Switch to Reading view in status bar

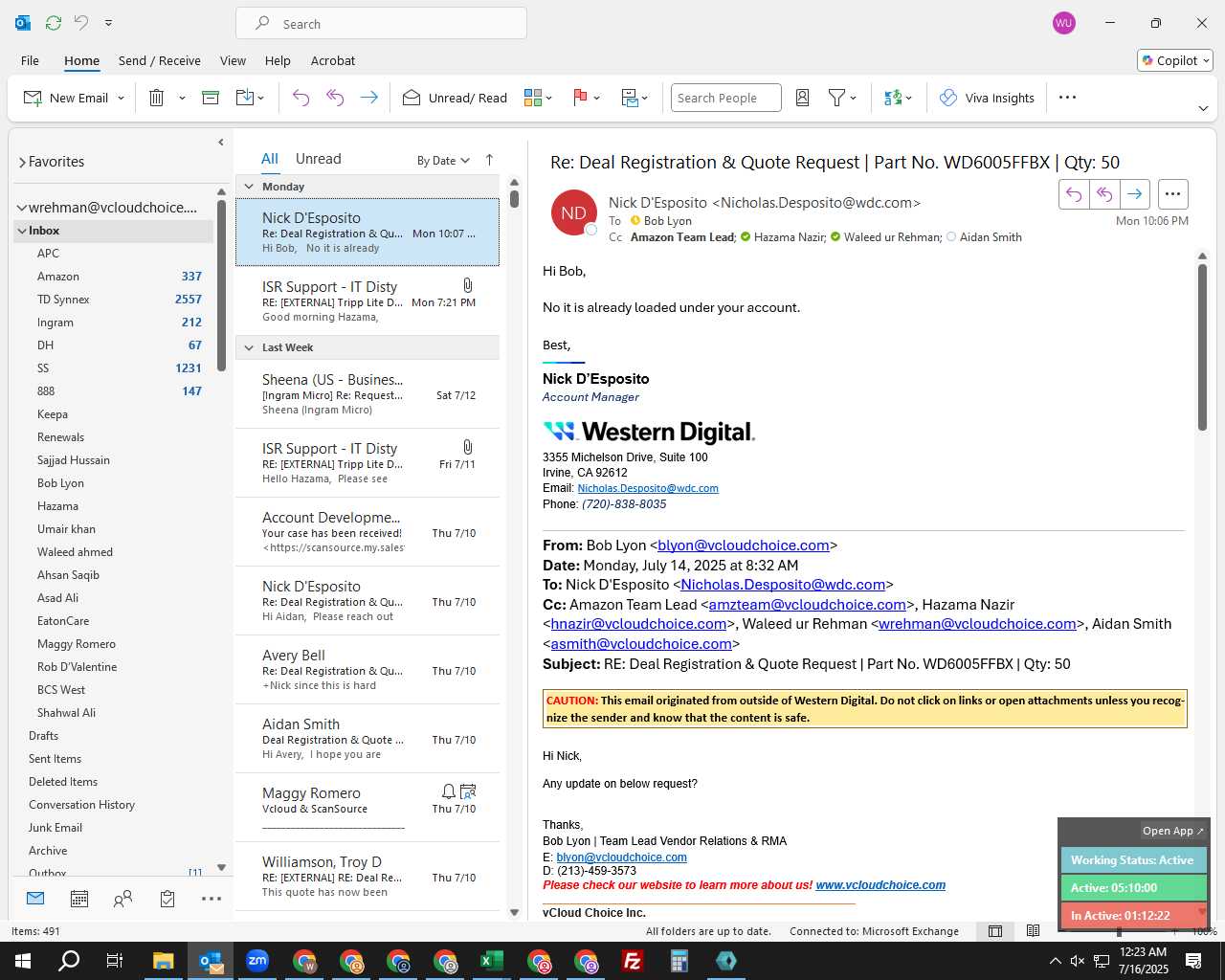click(x=1033, y=931)
